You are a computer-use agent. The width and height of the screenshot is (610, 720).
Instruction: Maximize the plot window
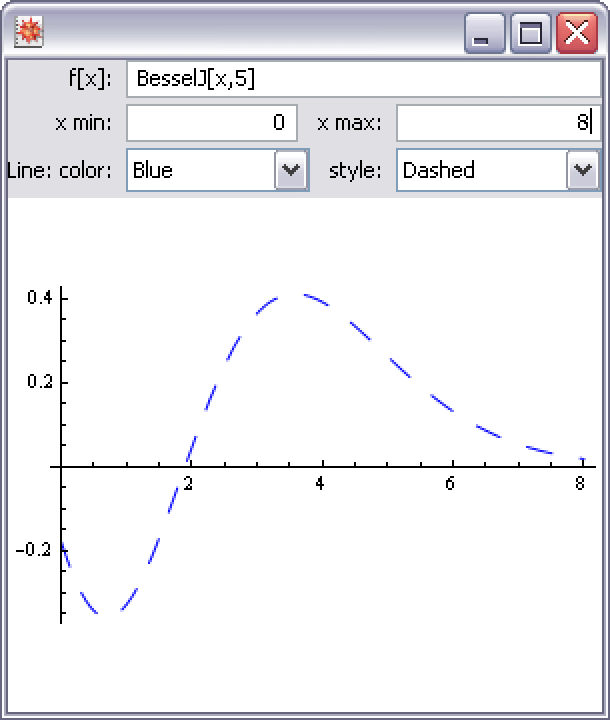(x=531, y=34)
